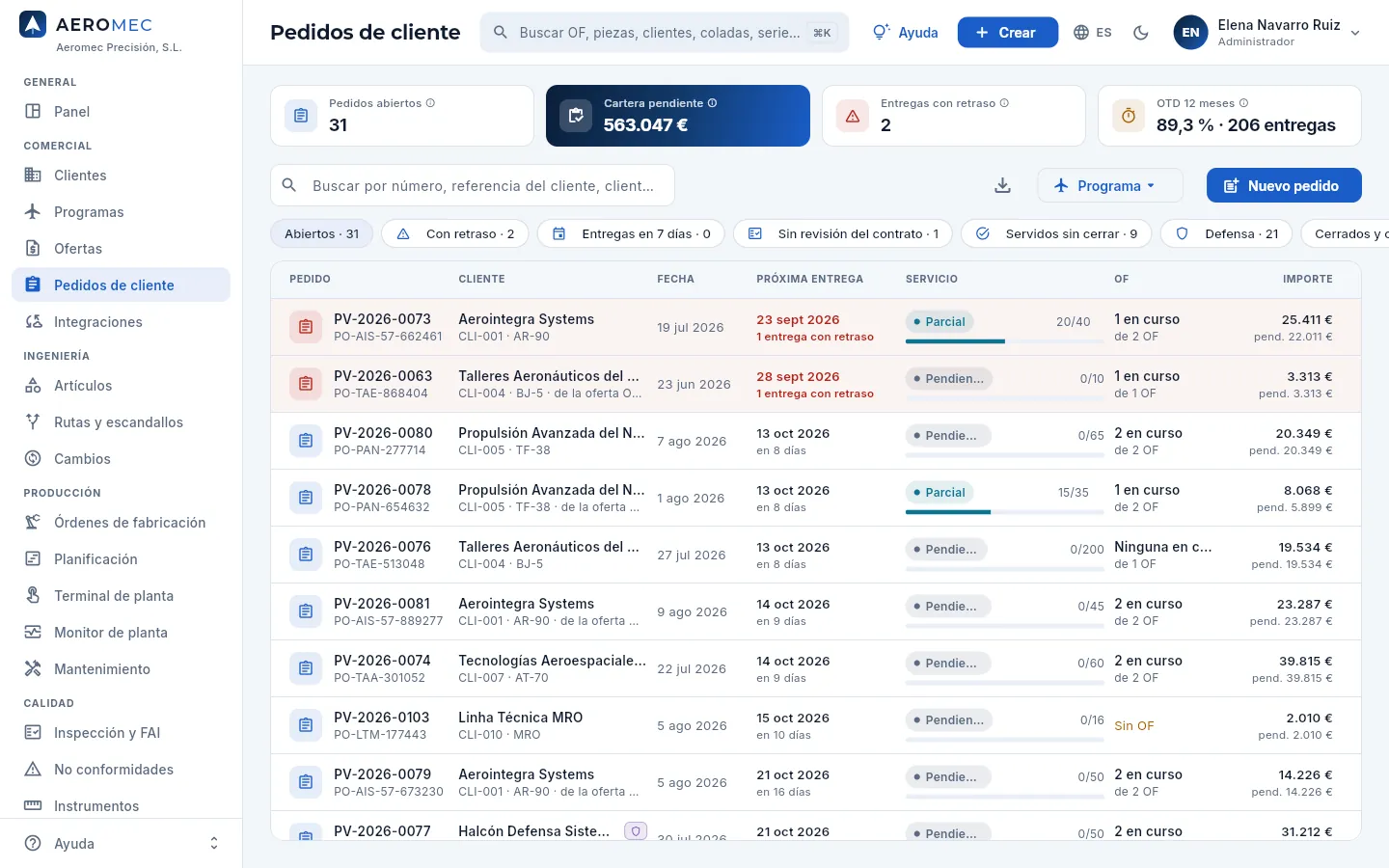This screenshot has width=1389, height=868.
Task: Open Planificación in the sidebar
Action: tap(121, 559)
